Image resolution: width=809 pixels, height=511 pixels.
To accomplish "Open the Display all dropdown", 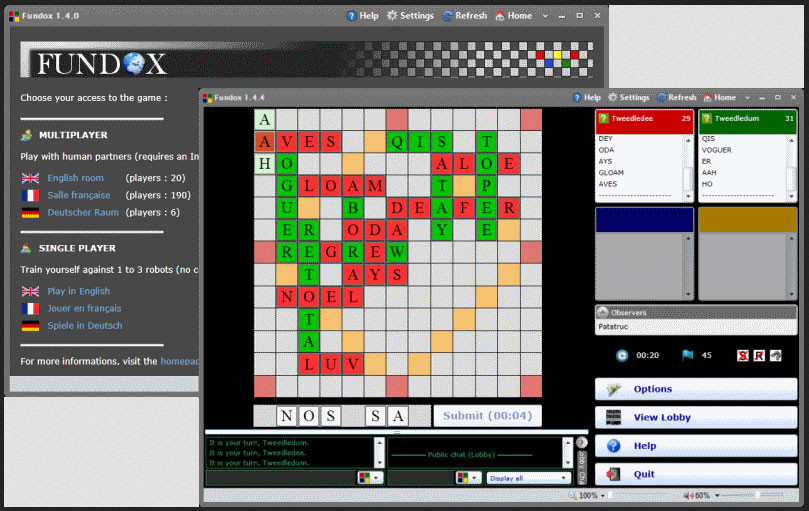I will pos(529,478).
